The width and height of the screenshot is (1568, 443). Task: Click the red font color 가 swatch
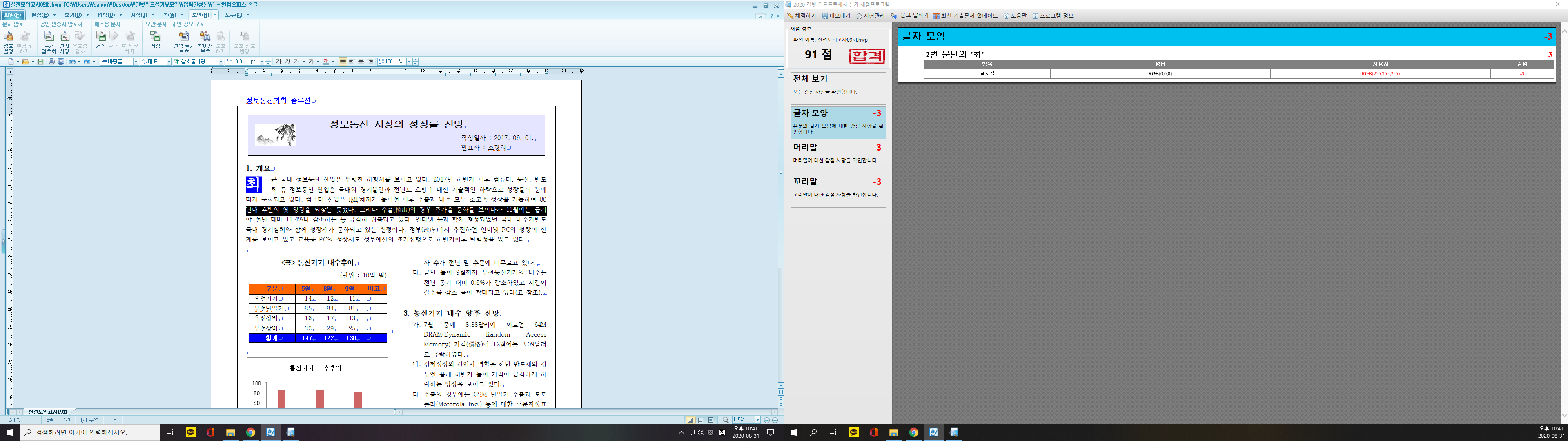326,61
